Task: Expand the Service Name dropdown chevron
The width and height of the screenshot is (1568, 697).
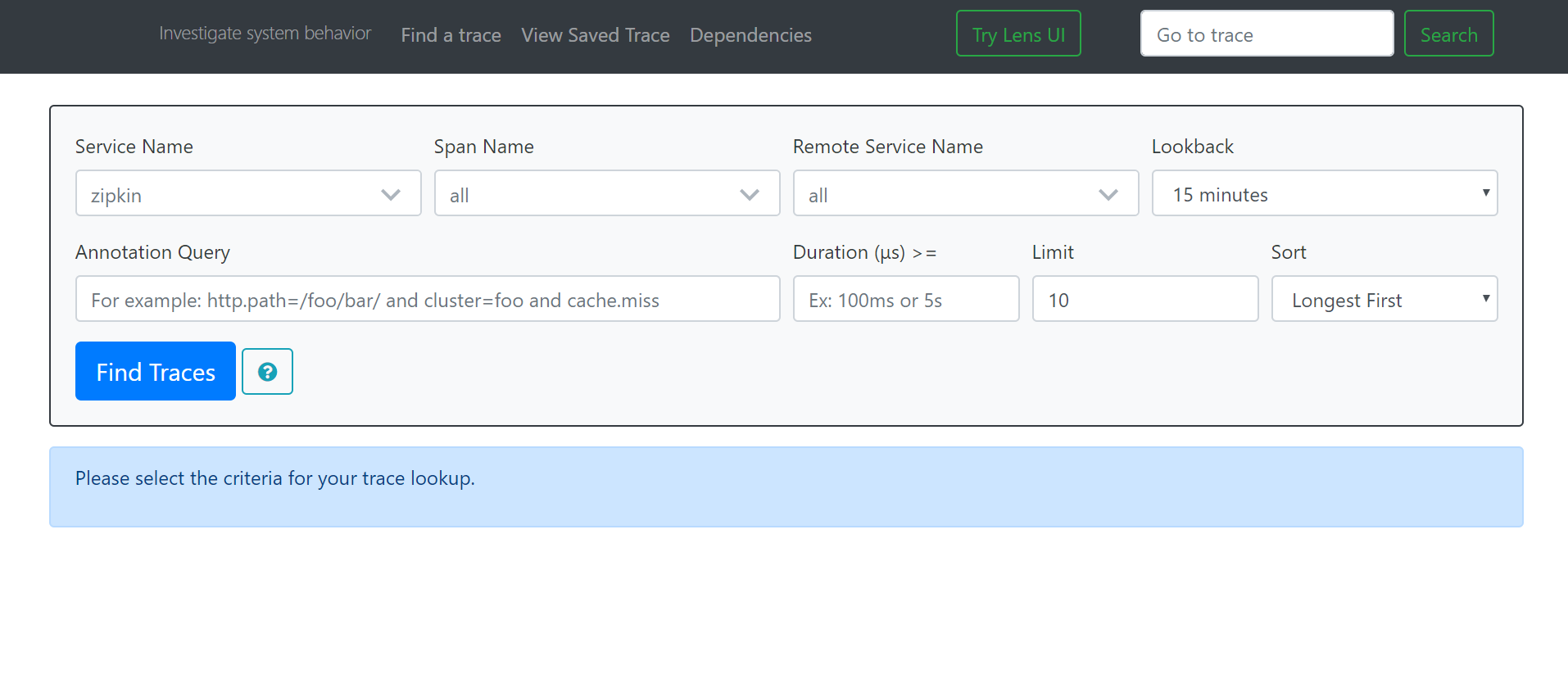Action: (391, 195)
